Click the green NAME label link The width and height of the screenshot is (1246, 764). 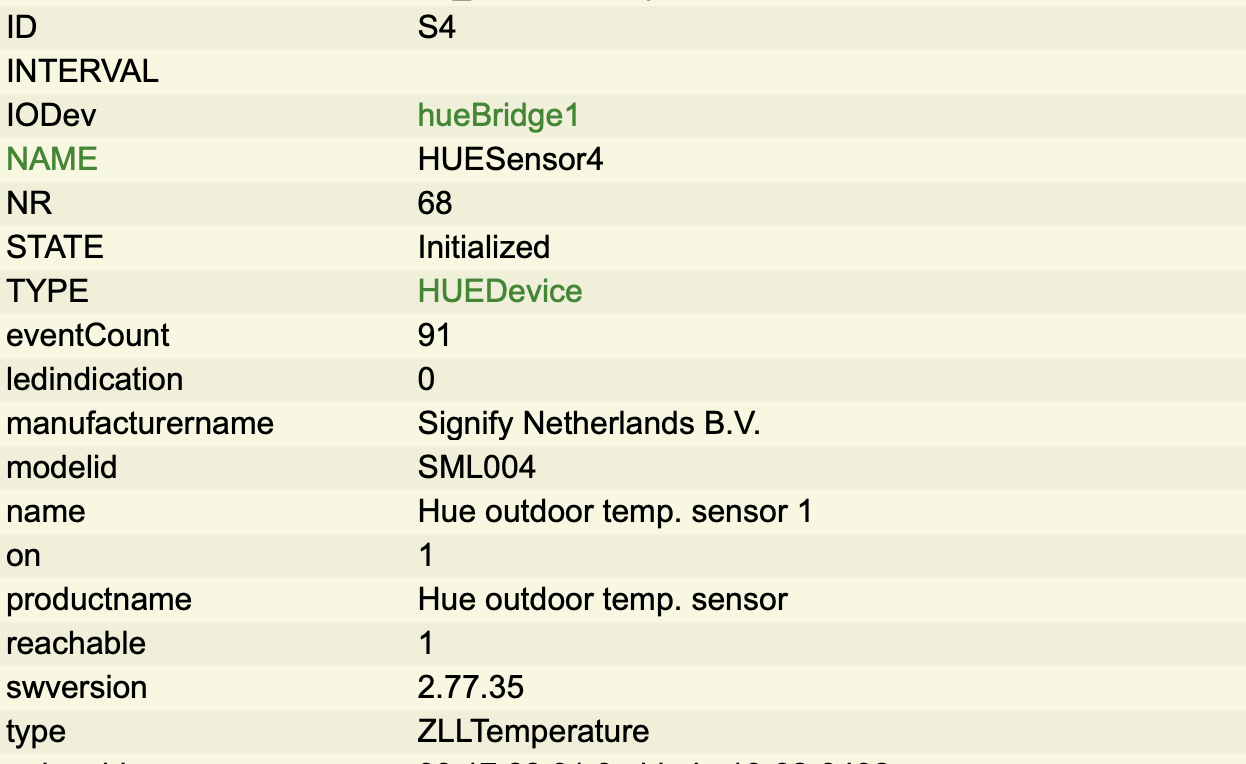click(52, 160)
